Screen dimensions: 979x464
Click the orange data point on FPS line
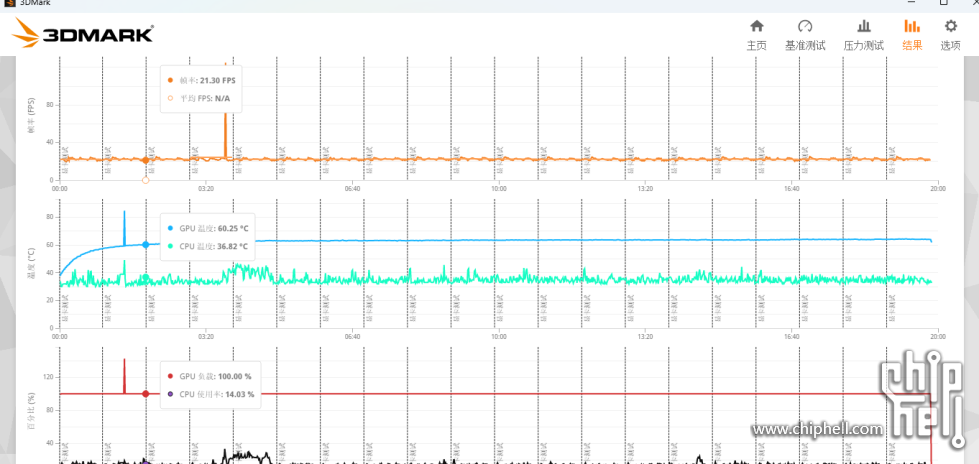[146, 160]
